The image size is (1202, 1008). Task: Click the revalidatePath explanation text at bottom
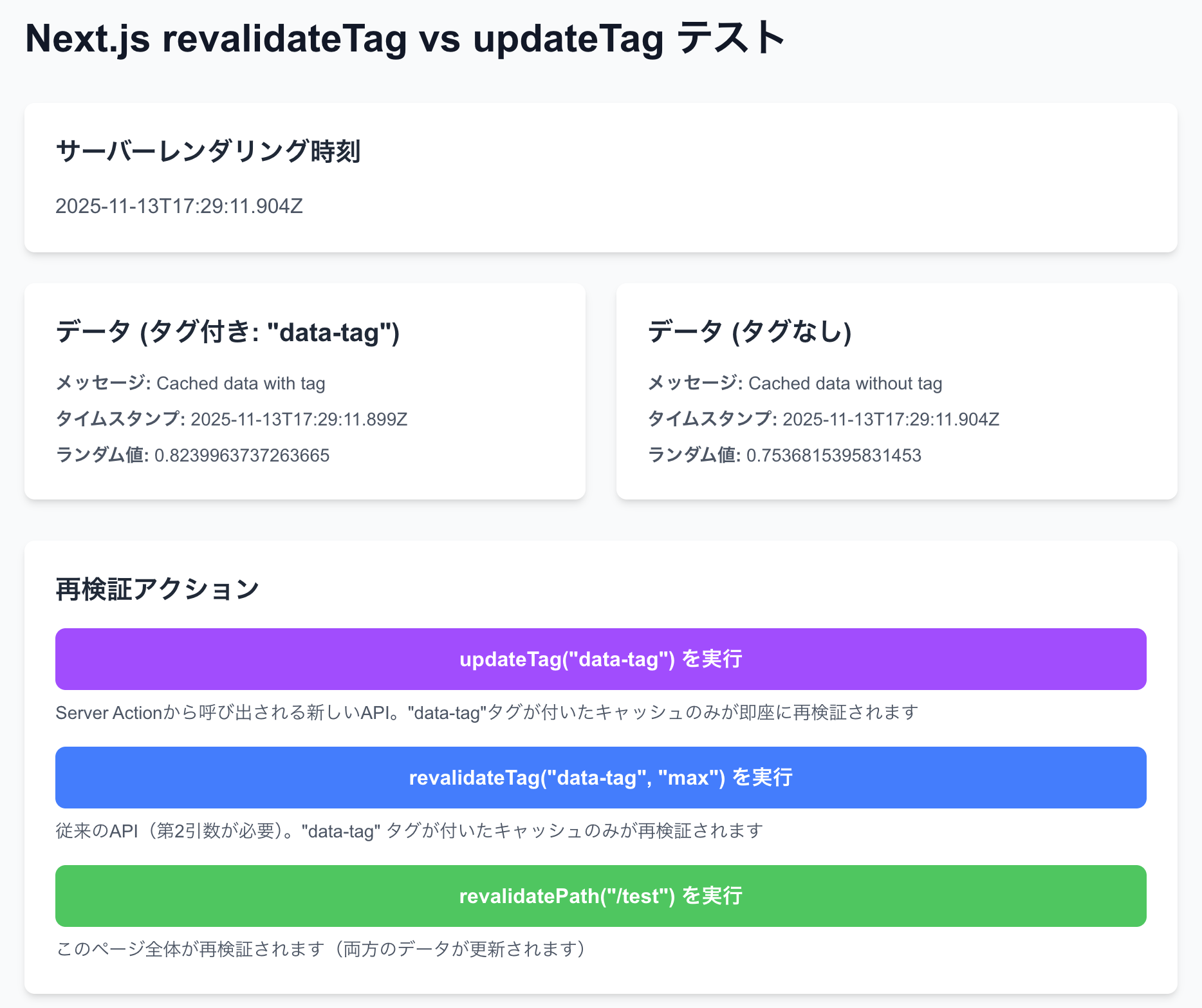(320, 948)
